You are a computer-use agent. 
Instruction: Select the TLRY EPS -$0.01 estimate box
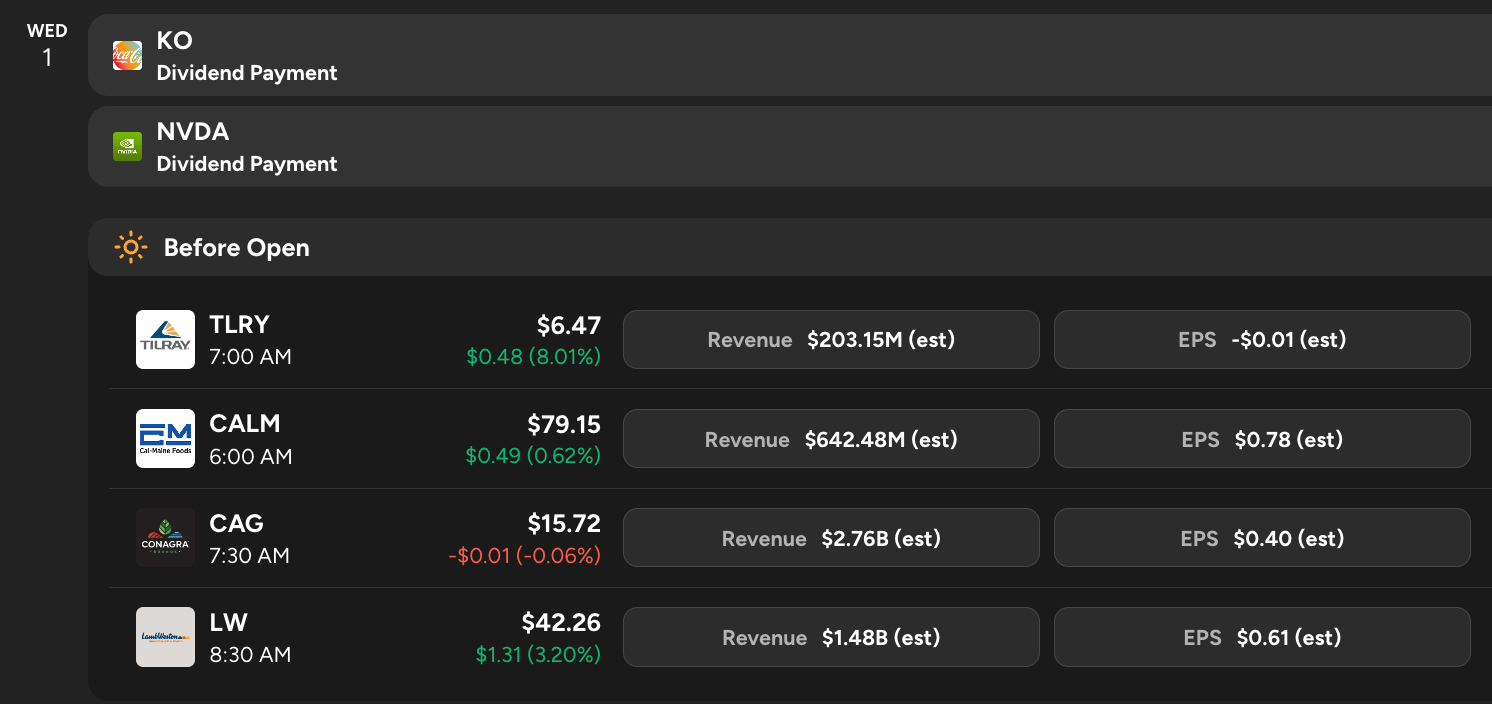1262,340
